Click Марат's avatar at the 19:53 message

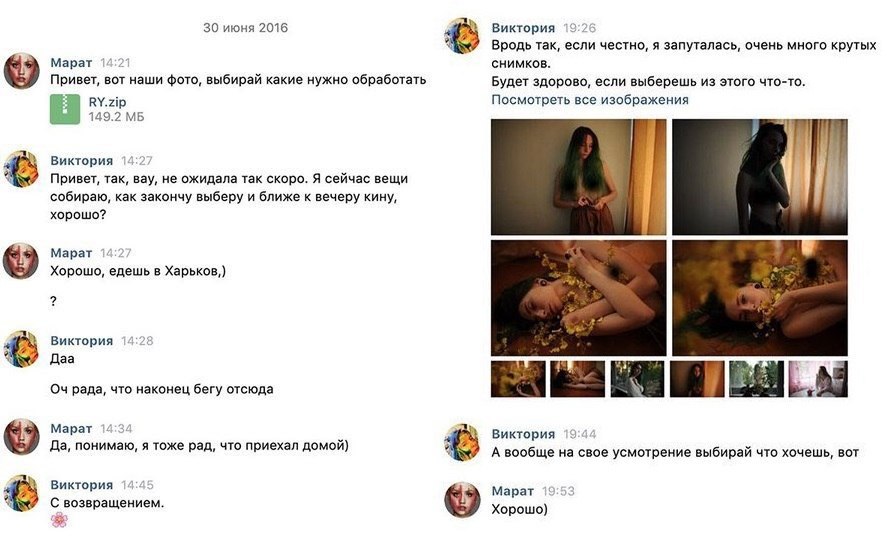[x=462, y=500]
